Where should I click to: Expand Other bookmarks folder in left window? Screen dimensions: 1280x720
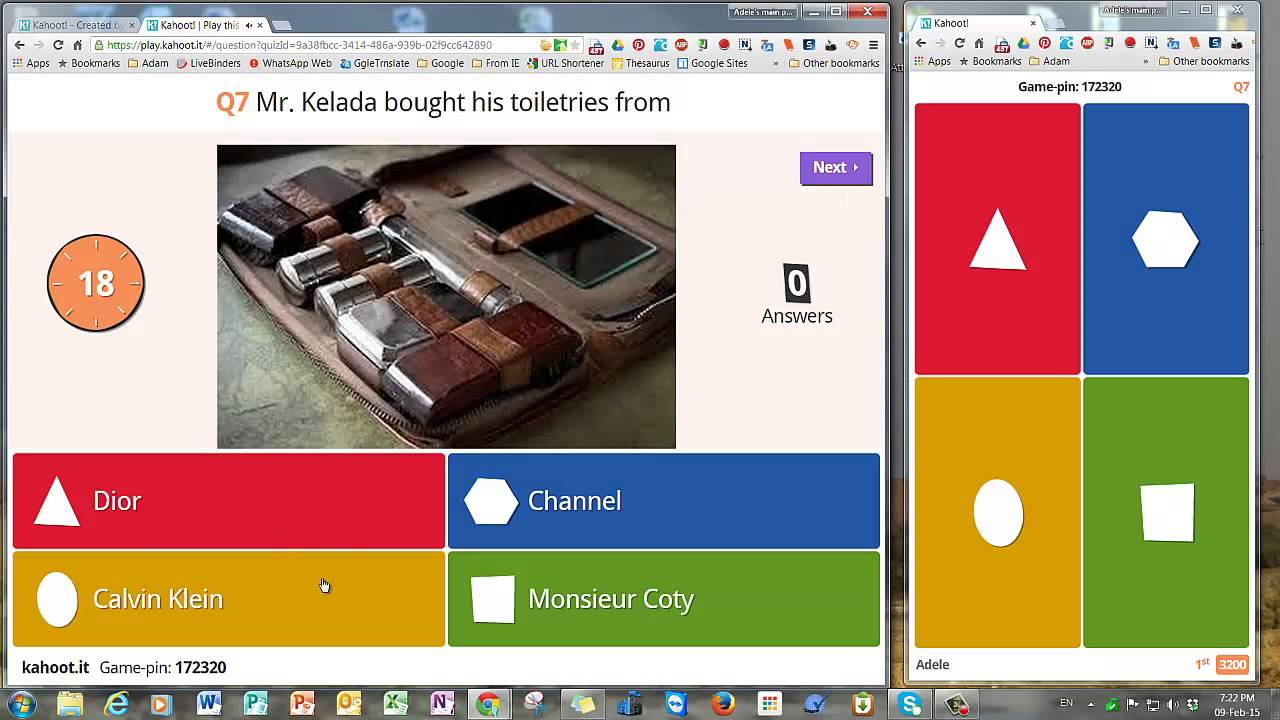pos(834,63)
